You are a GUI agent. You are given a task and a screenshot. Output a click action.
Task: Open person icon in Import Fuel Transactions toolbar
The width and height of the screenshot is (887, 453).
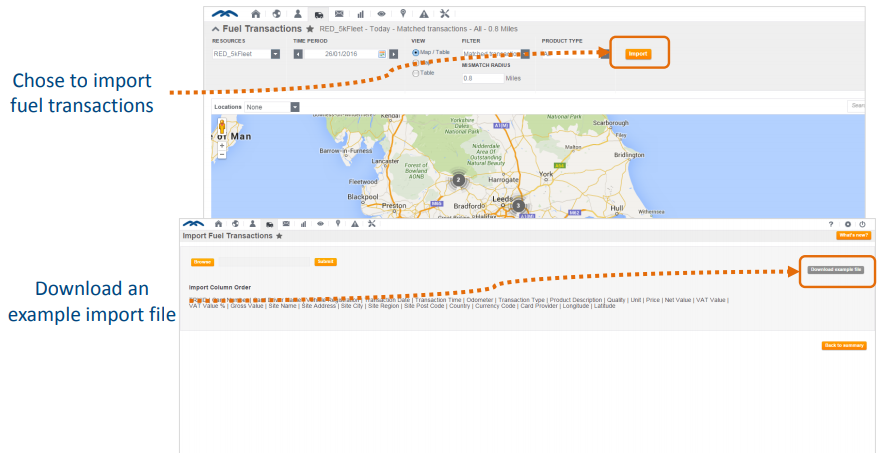pos(253,224)
